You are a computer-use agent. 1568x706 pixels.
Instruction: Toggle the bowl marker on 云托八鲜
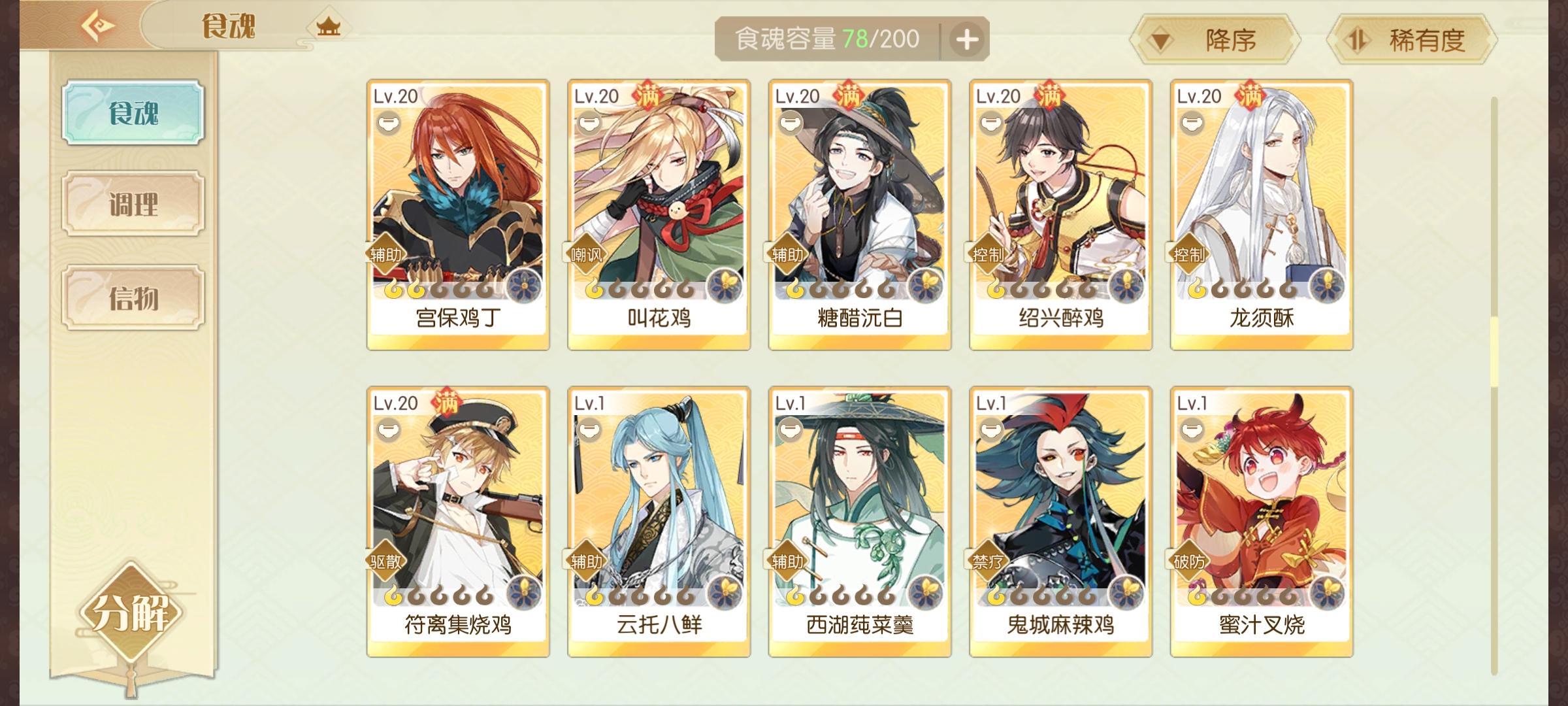(x=590, y=429)
